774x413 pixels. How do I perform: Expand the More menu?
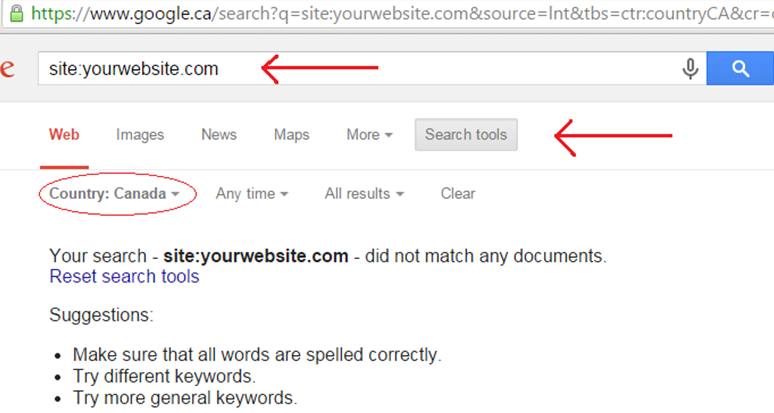tap(369, 135)
